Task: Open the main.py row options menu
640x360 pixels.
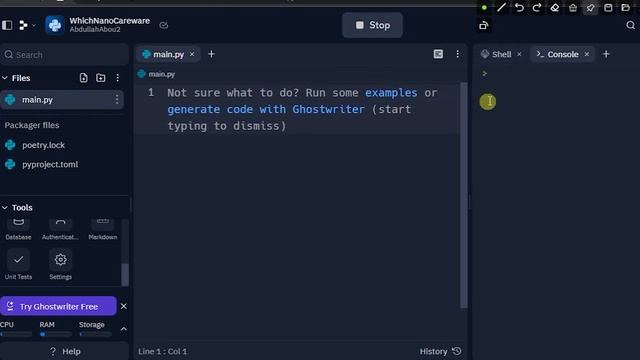Action: 117,100
